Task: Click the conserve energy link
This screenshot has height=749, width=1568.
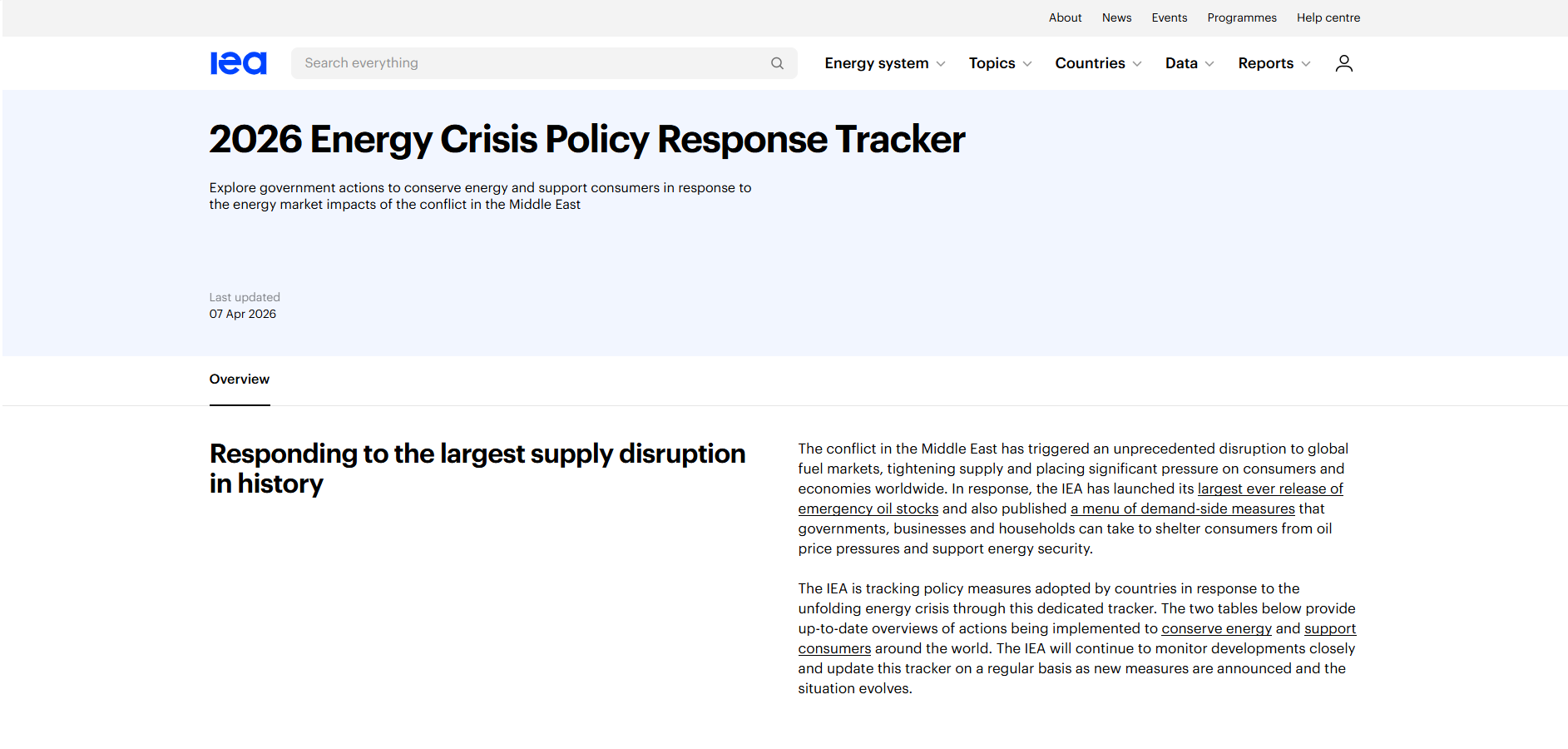Action: point(1216,628)
